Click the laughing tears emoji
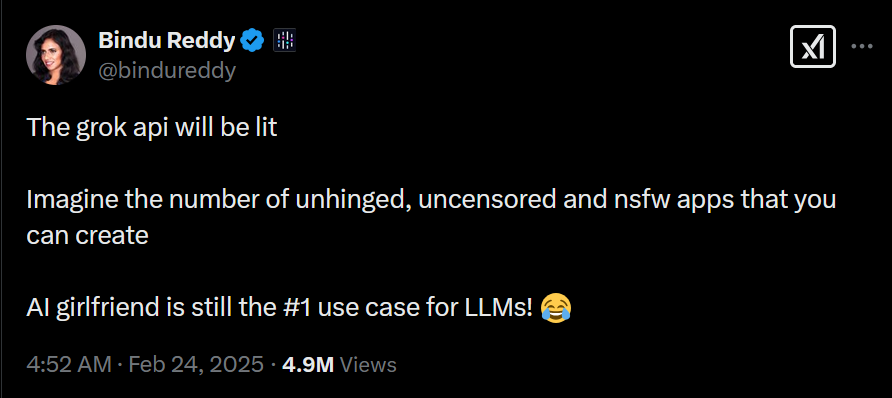Screen dimensions: 892x398 pyautogui.click(x=556, y=308)
